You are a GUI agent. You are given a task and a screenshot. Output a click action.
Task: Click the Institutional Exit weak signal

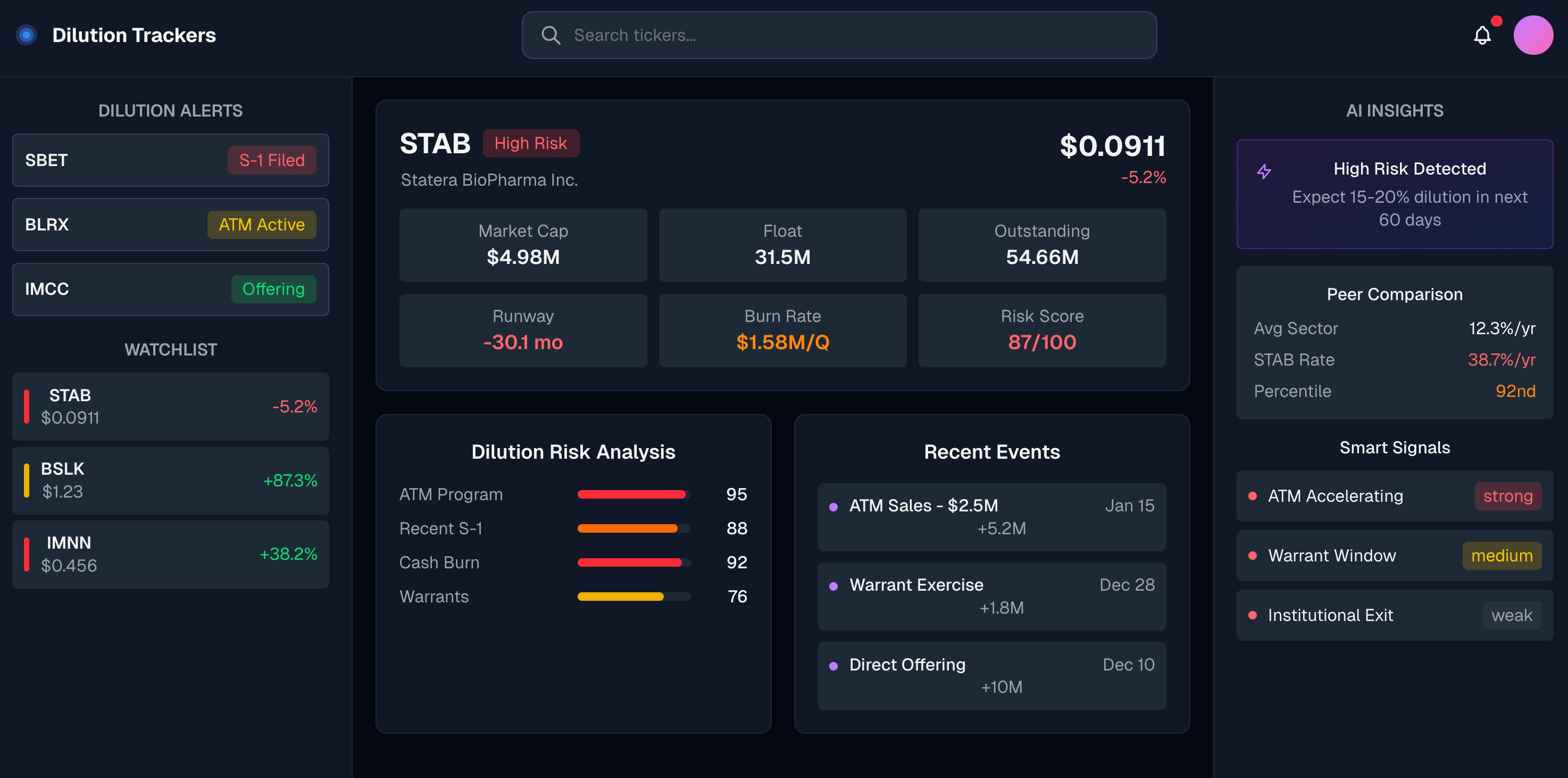point(1394,616)
